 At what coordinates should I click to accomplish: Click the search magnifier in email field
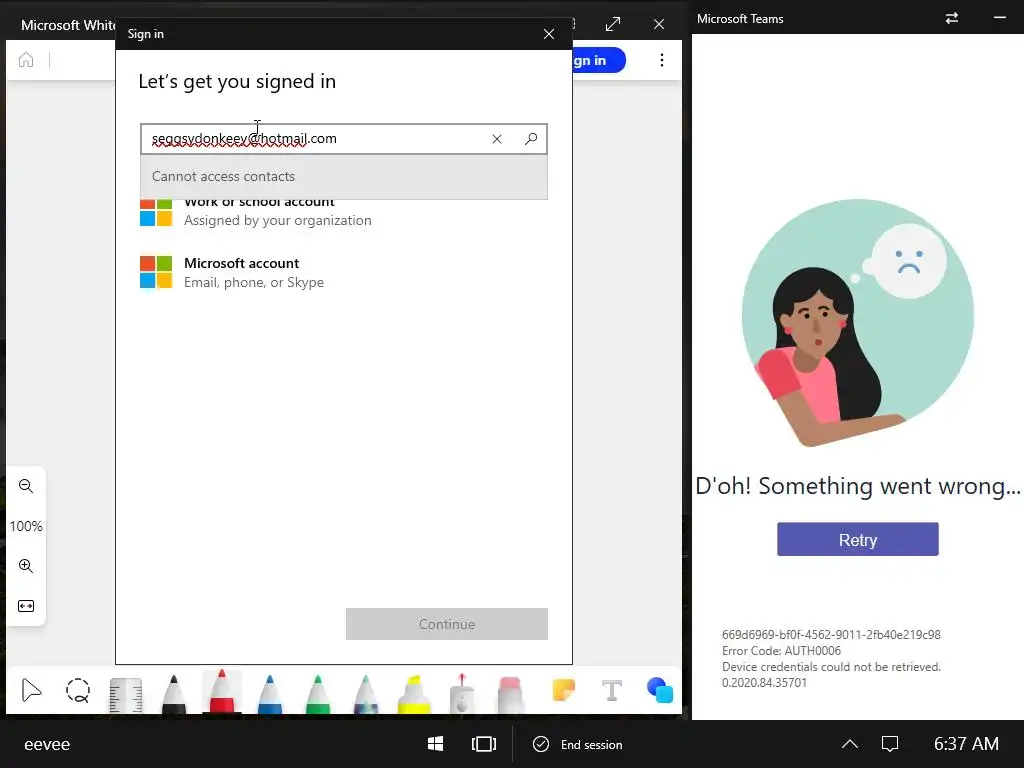pos(531,139)
